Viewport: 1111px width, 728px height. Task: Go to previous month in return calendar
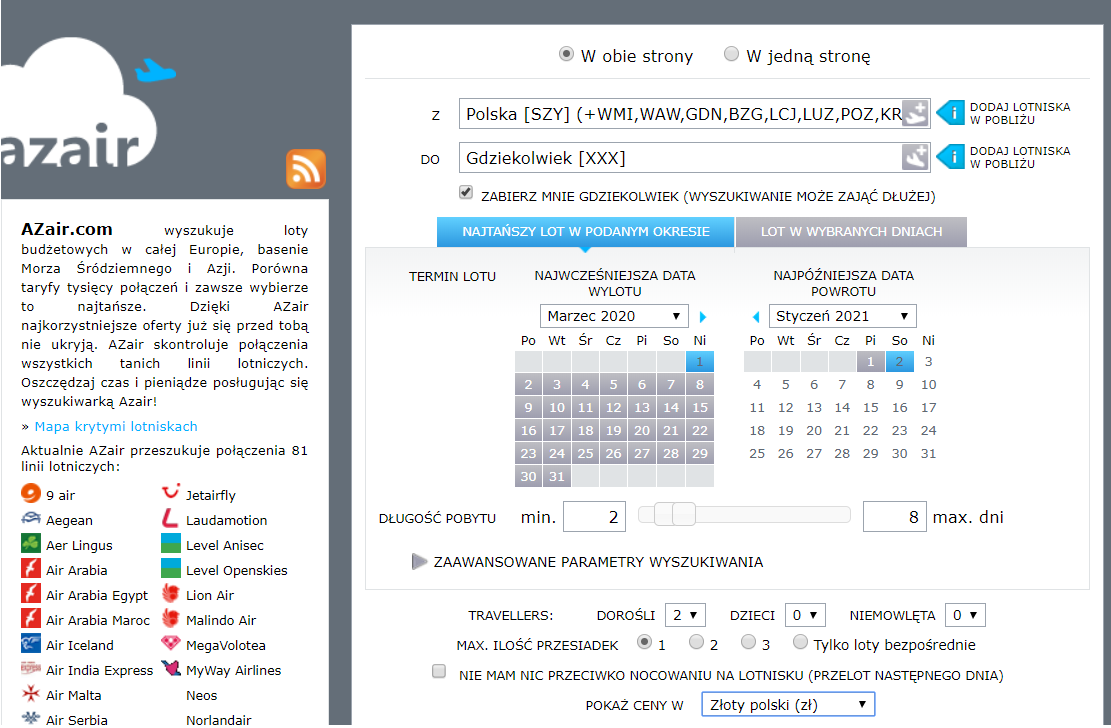click(756, 317)
